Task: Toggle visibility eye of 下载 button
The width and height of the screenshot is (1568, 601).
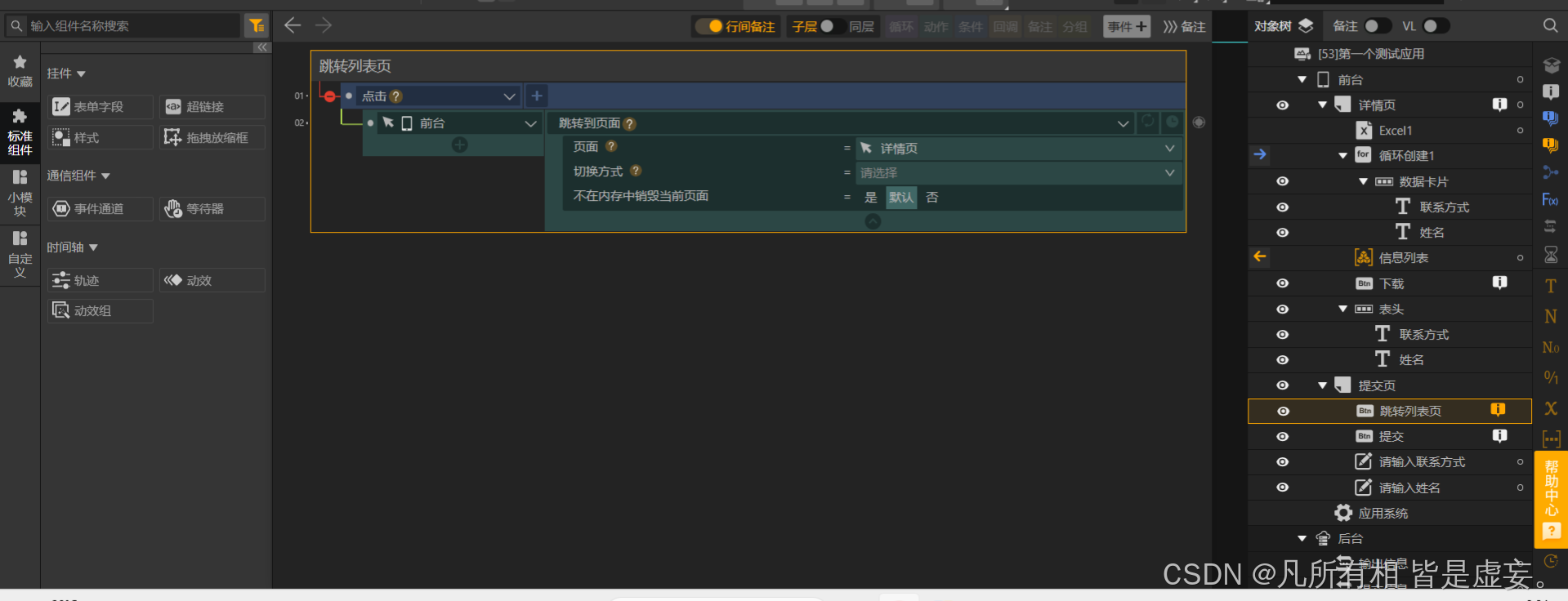Action: (x=1283, y=283)
